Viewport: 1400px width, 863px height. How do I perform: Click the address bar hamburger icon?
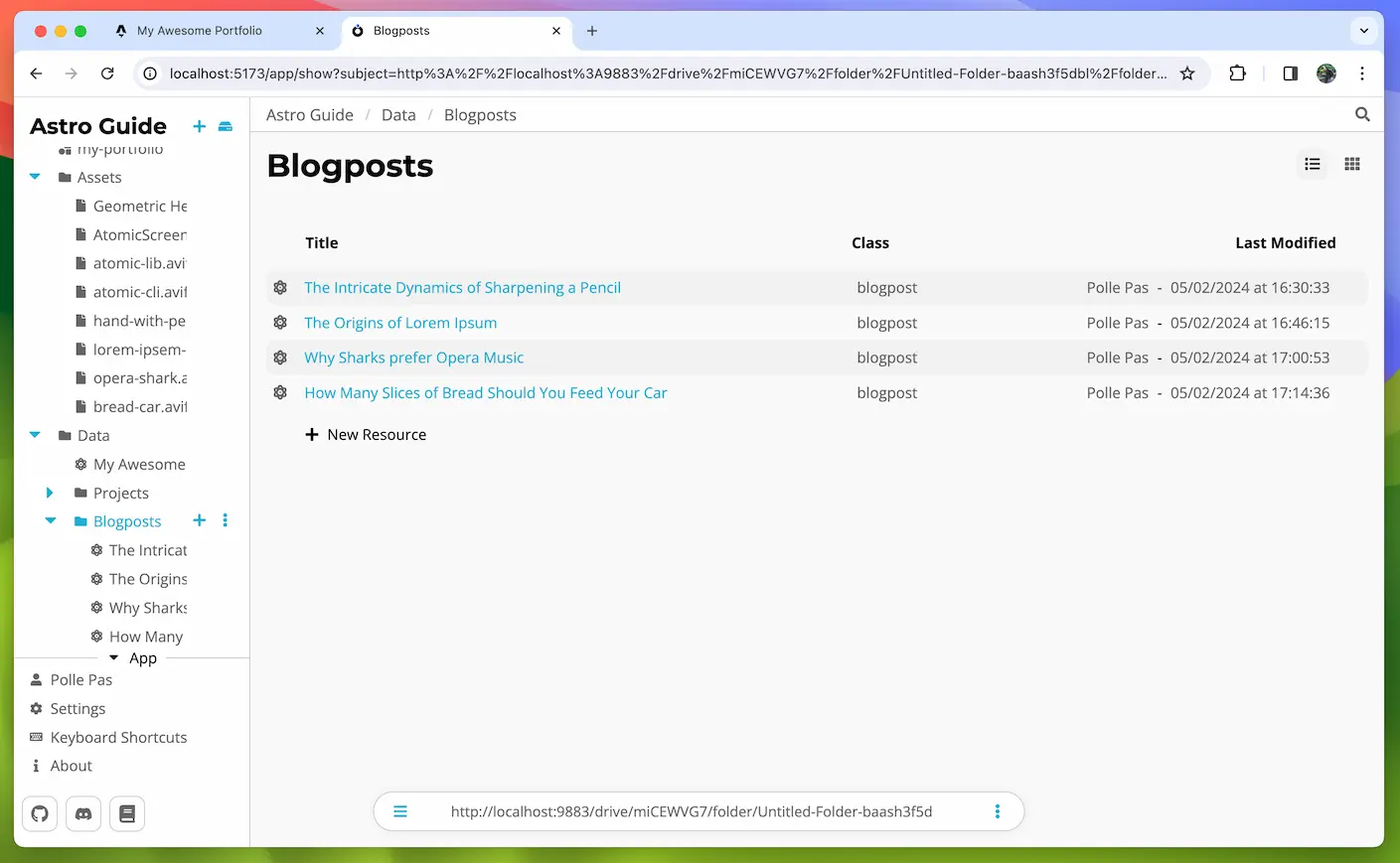400,811
